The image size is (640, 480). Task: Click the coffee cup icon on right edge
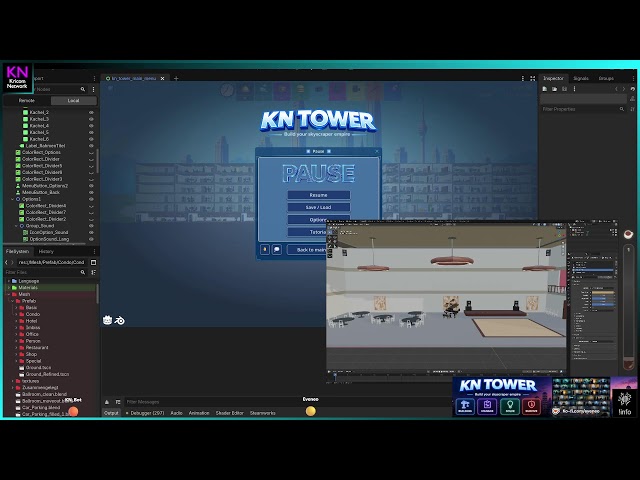(x=628, y=234)
